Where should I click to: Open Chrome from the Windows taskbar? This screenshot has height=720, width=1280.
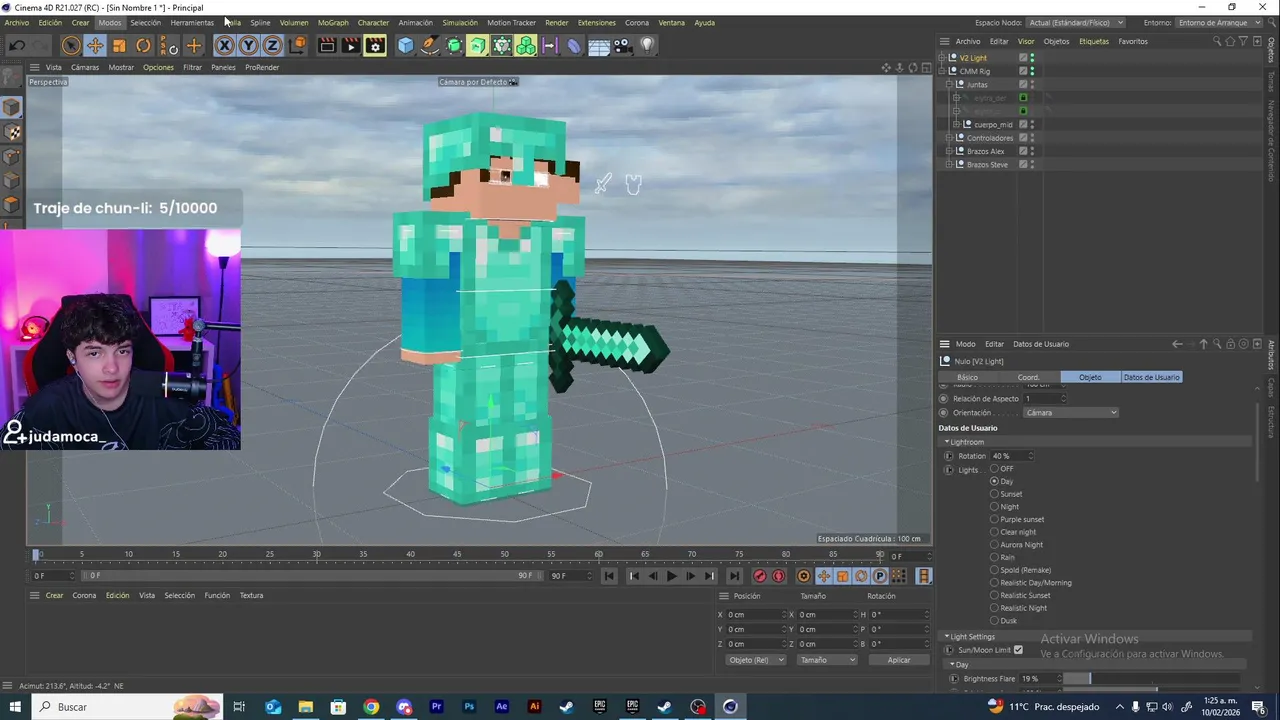click(x=371, y=707)
